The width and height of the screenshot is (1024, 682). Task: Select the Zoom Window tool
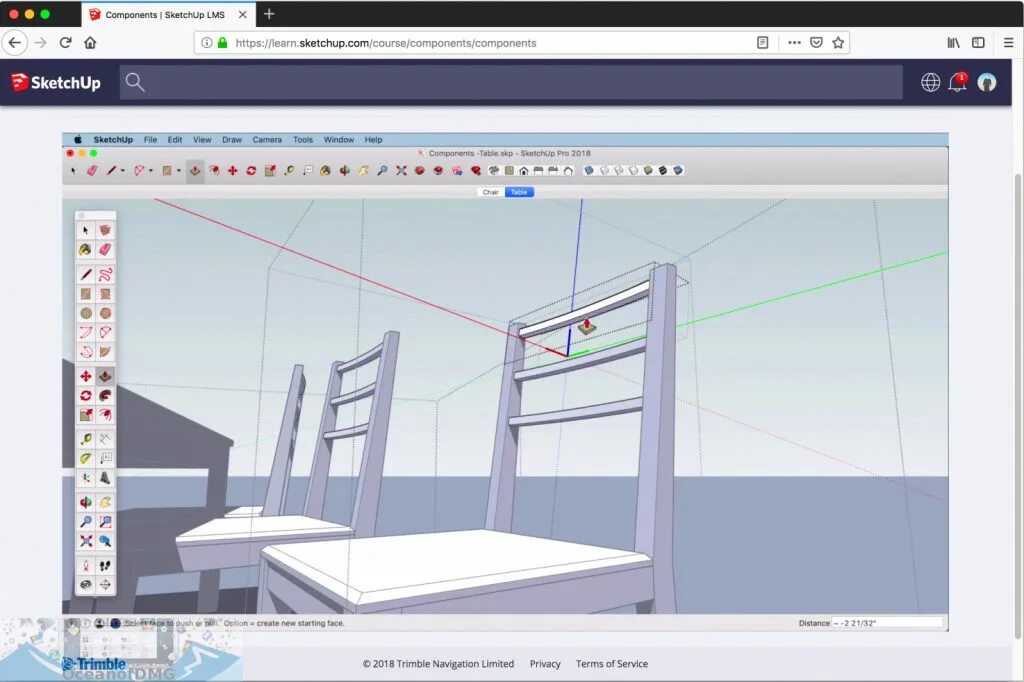tap(104, 521)
